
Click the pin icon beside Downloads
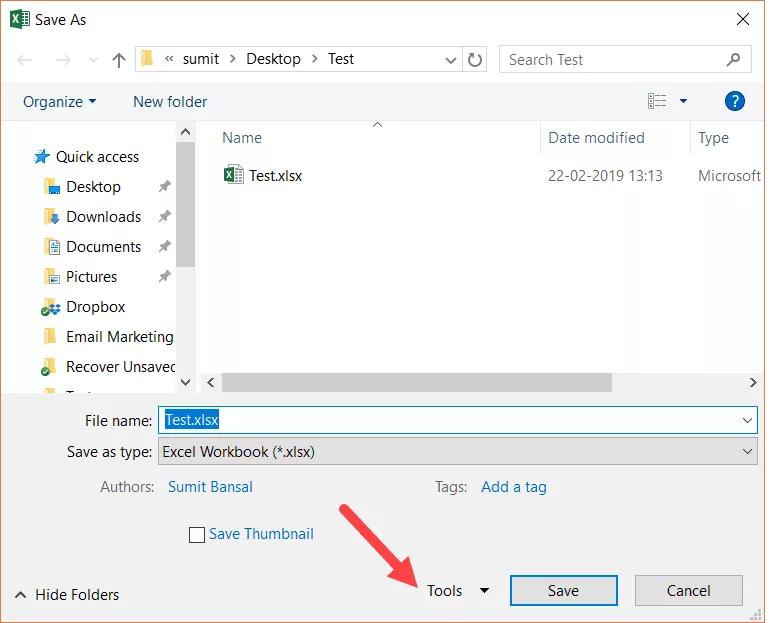164,216
